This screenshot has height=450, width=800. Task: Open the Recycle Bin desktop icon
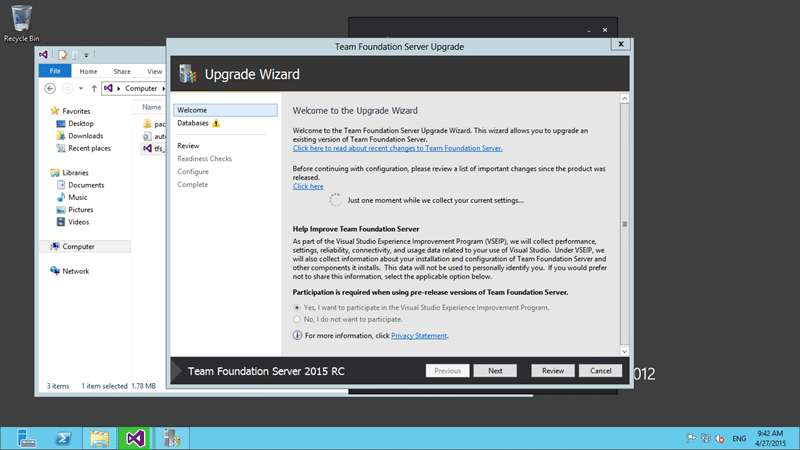pos(21,24)
